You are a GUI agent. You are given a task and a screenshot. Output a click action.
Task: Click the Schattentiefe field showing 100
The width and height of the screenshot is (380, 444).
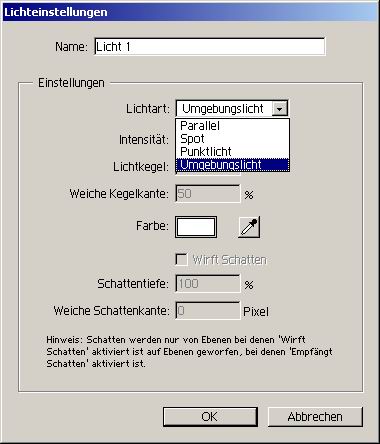pyautogui.click(x=208, y=284)
